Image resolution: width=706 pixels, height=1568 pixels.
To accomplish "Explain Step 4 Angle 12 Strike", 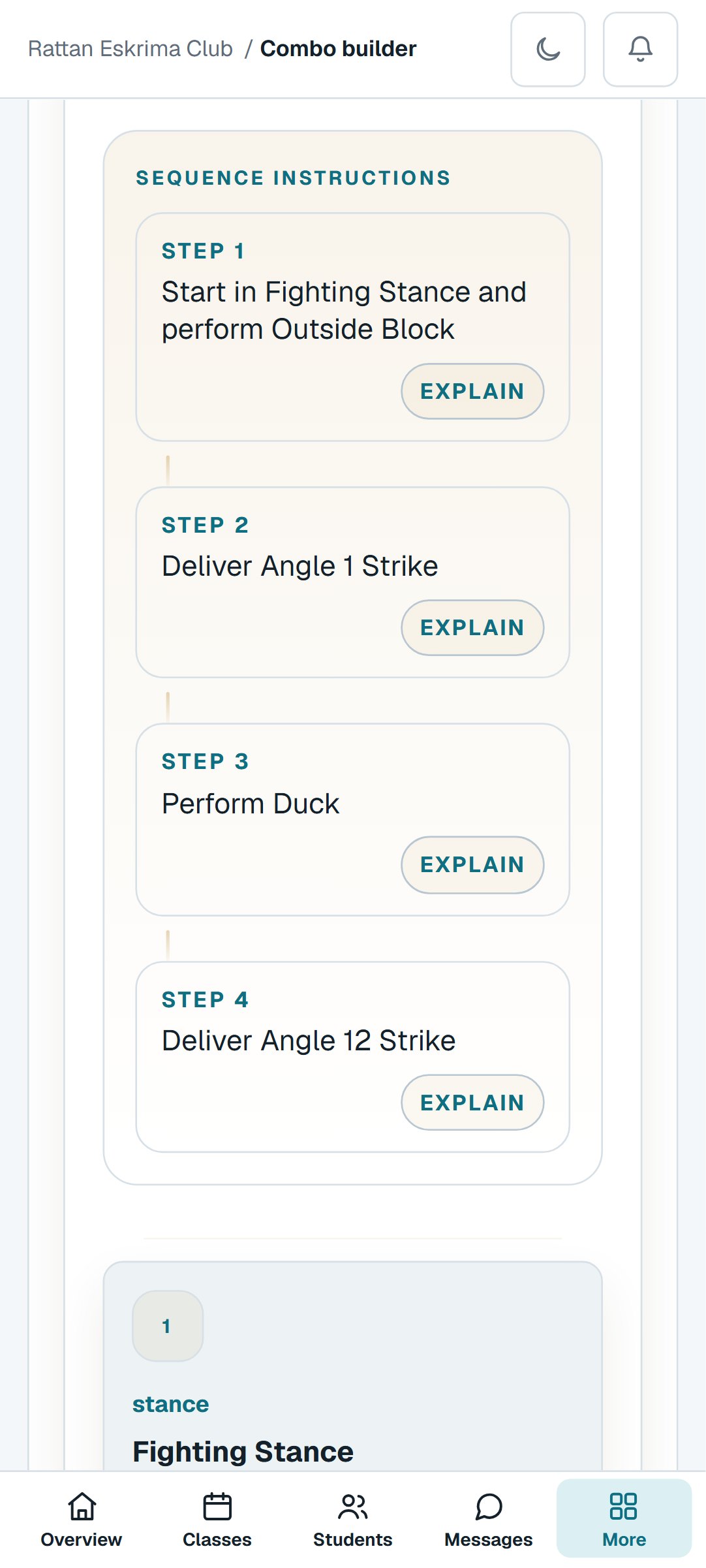I will [x=472, y=1103].
